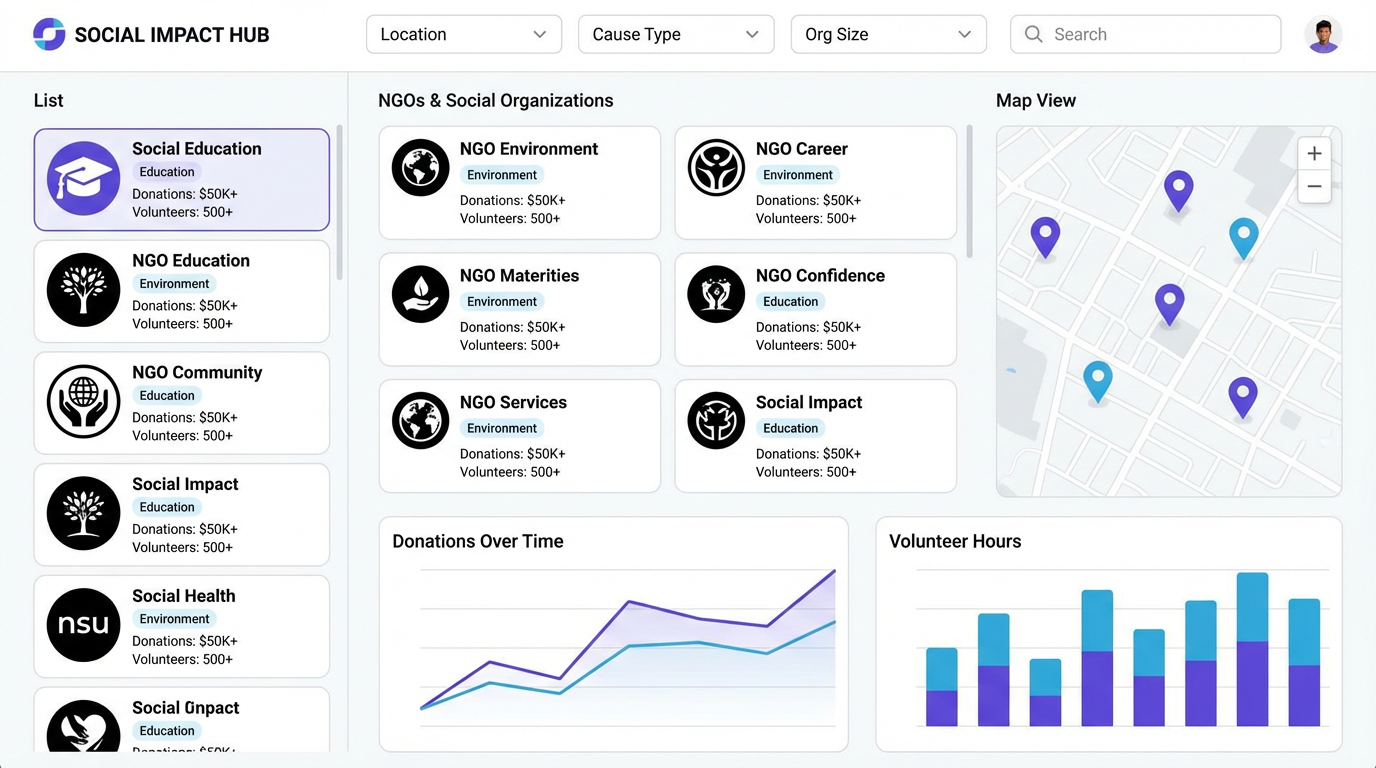Image resolution: width=1376 pixels, height=768 pixels.
Task: Click the hands holding globe icon for NGO Community
Action: click(83, 402)
